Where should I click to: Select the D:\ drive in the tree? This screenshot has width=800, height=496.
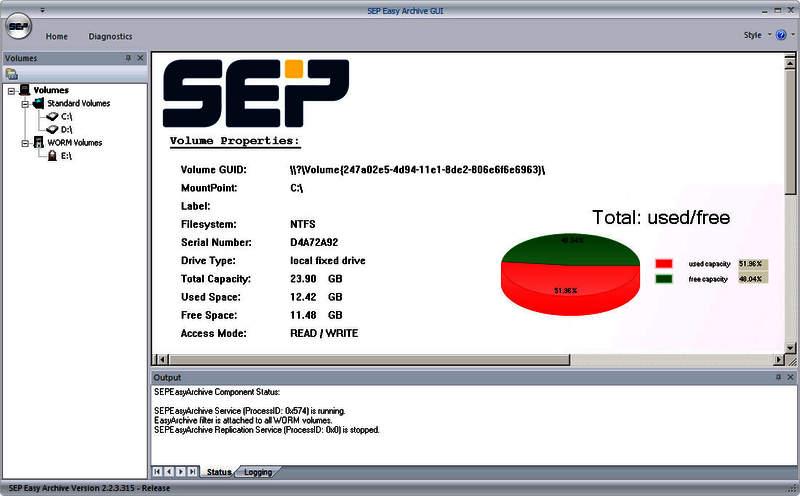point(66,130)
